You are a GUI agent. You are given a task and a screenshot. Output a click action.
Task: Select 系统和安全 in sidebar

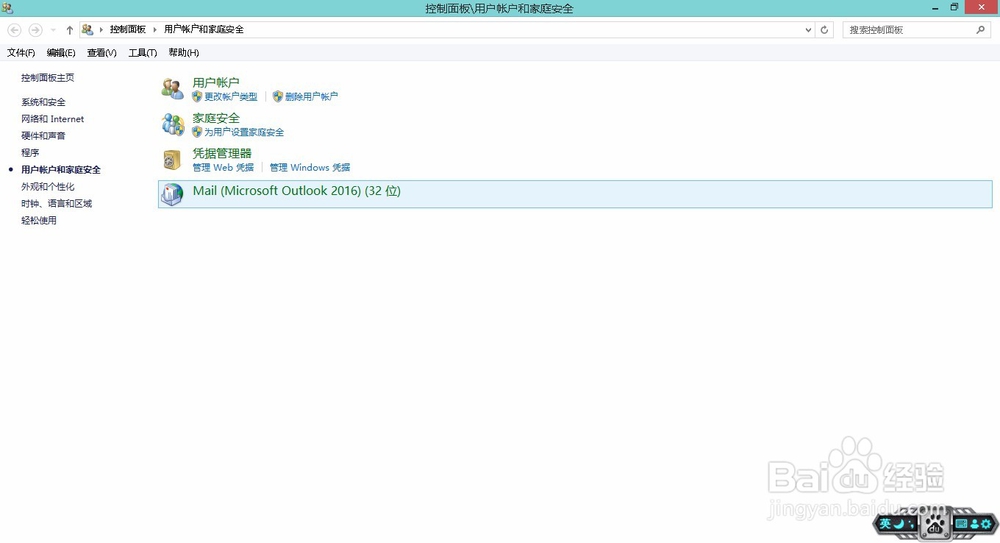pyautogui.click(x=43, y=102)
